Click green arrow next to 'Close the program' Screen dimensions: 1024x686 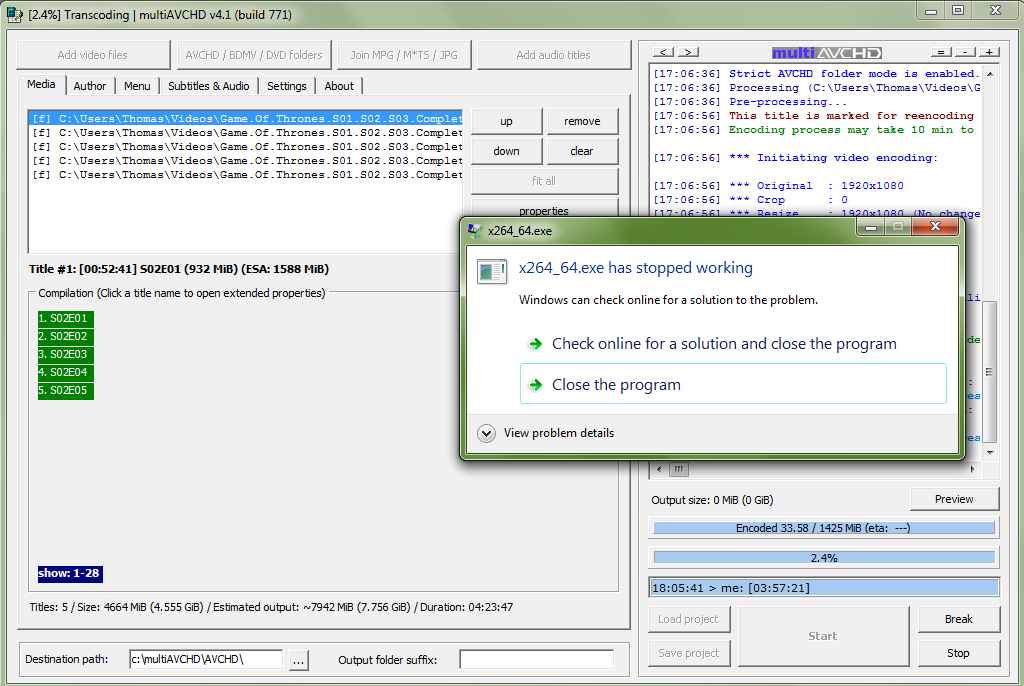(x=536, y=385)
